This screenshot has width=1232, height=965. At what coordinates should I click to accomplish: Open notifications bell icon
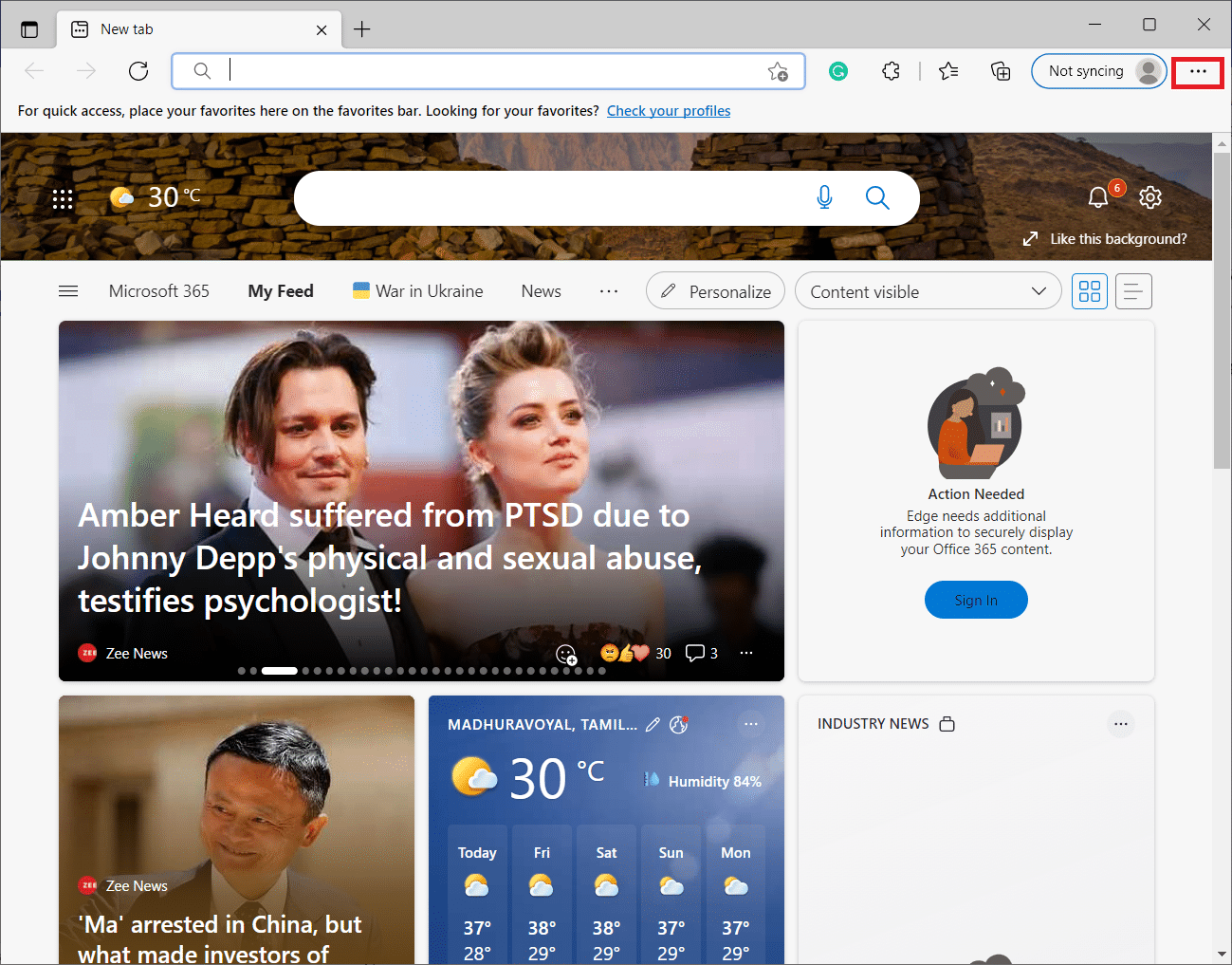(1098, 197)
